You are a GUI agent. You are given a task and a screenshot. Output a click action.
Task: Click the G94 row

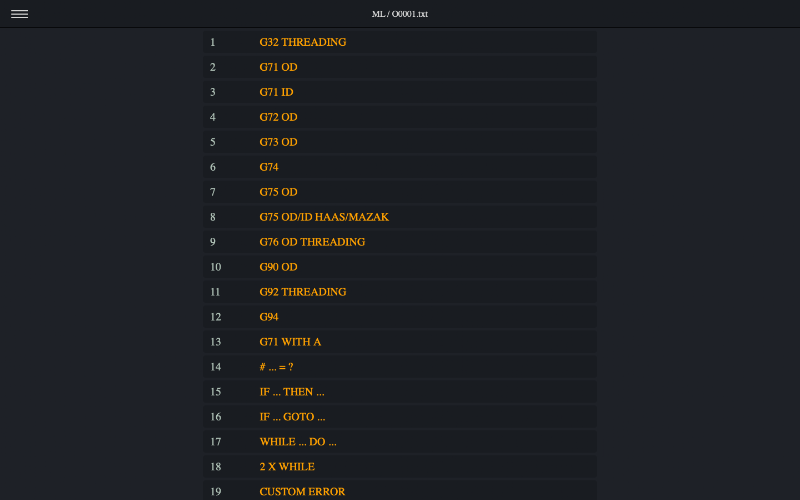(x=269, y=317)
